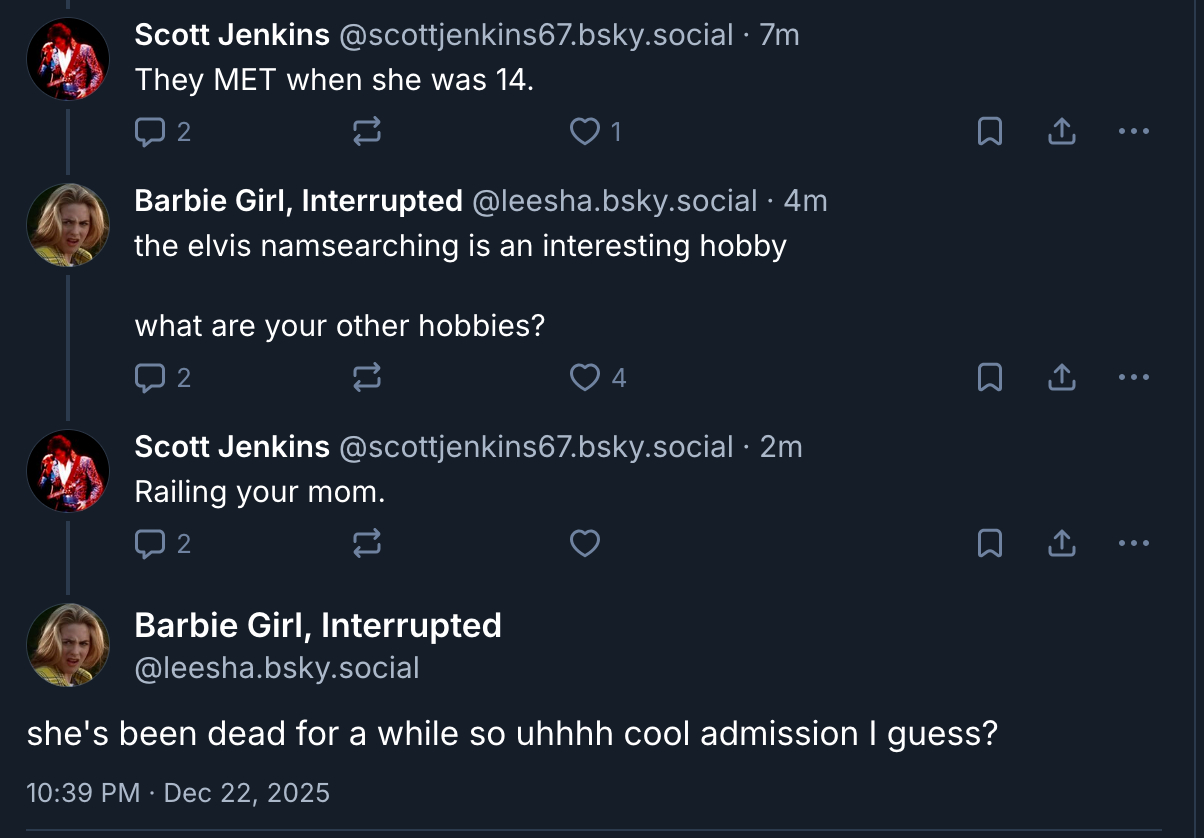Like the "Railing your mom" post
Viewport: 1204px width, 838px height.
click(x=584, y=543)
